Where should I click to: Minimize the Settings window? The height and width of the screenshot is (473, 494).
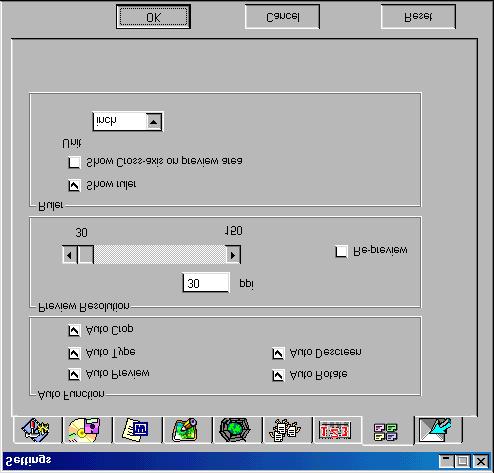tap(446, 461)
